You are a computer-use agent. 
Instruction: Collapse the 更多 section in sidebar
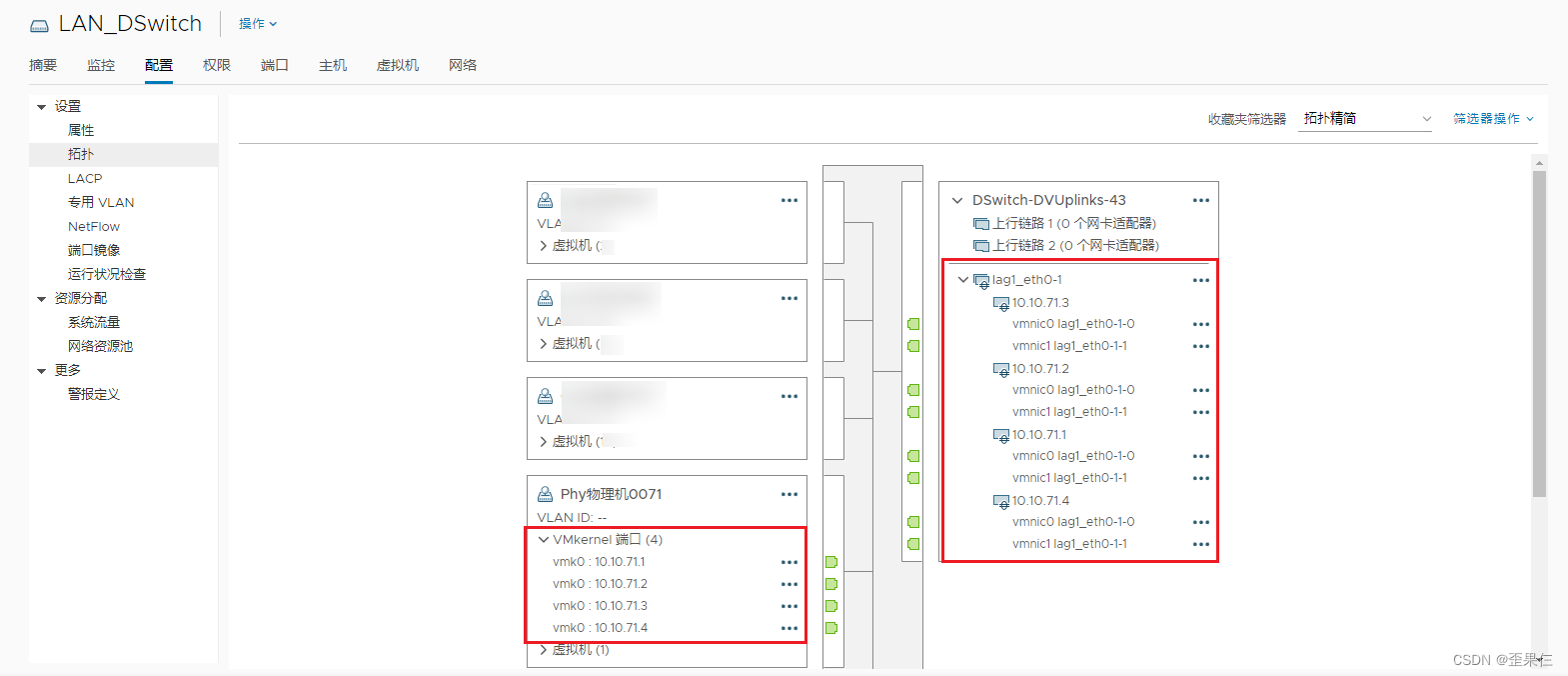(42, 371)
